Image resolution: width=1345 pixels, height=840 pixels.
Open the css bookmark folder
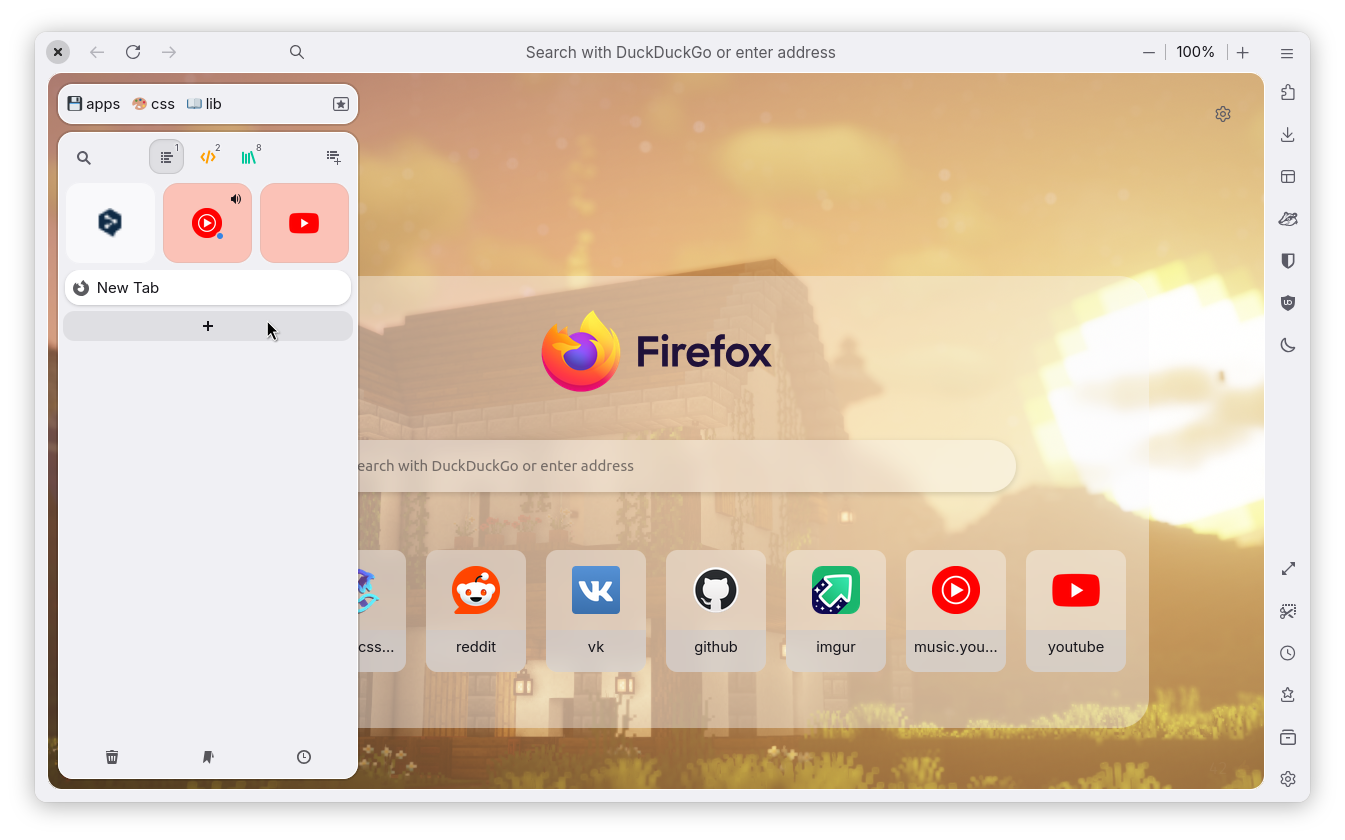153,104
